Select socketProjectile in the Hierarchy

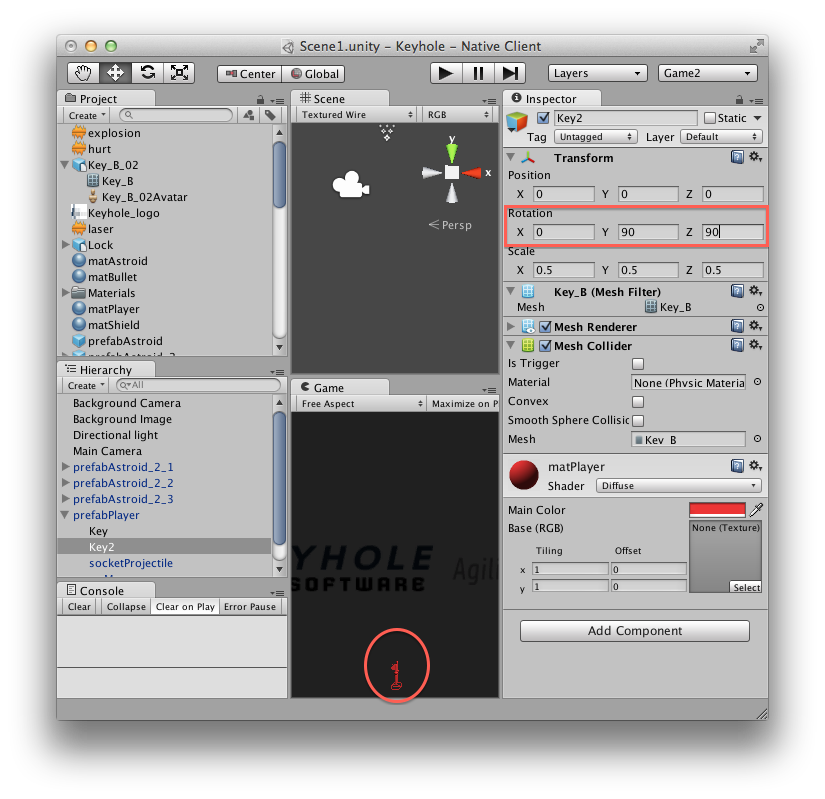coord(130,563)
